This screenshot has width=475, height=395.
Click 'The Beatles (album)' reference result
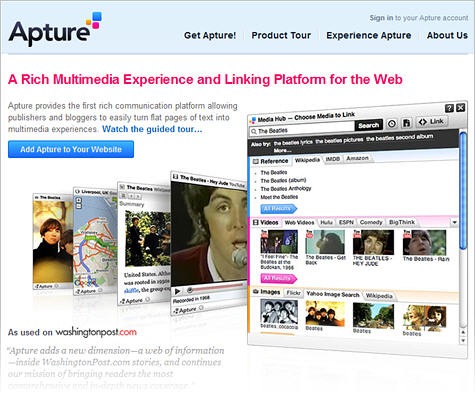click(283, 180)
